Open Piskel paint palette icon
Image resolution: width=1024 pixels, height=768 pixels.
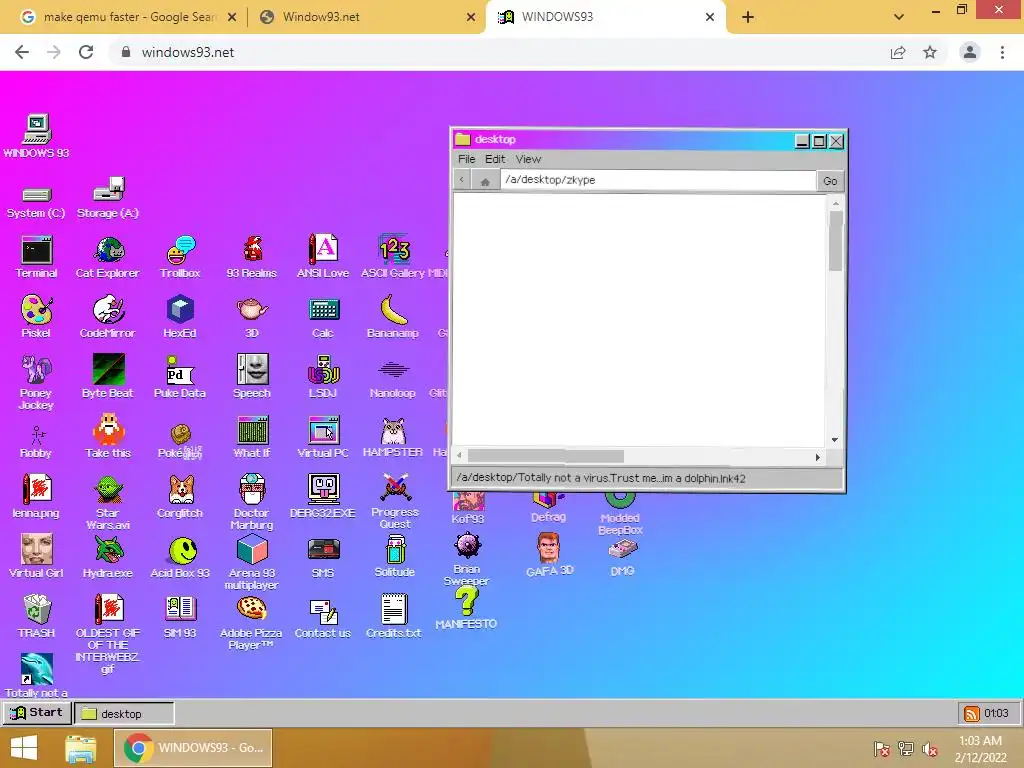tap(36, 316)
